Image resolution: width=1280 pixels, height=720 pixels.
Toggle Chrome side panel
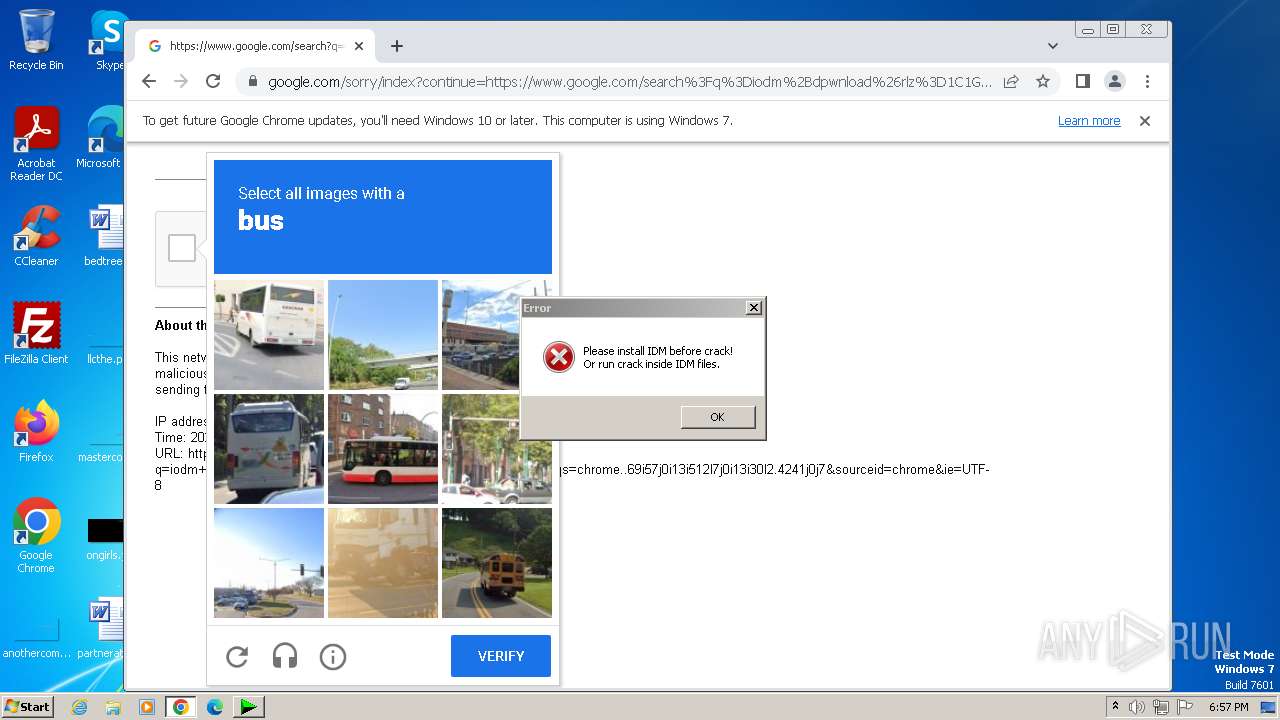1082,81
